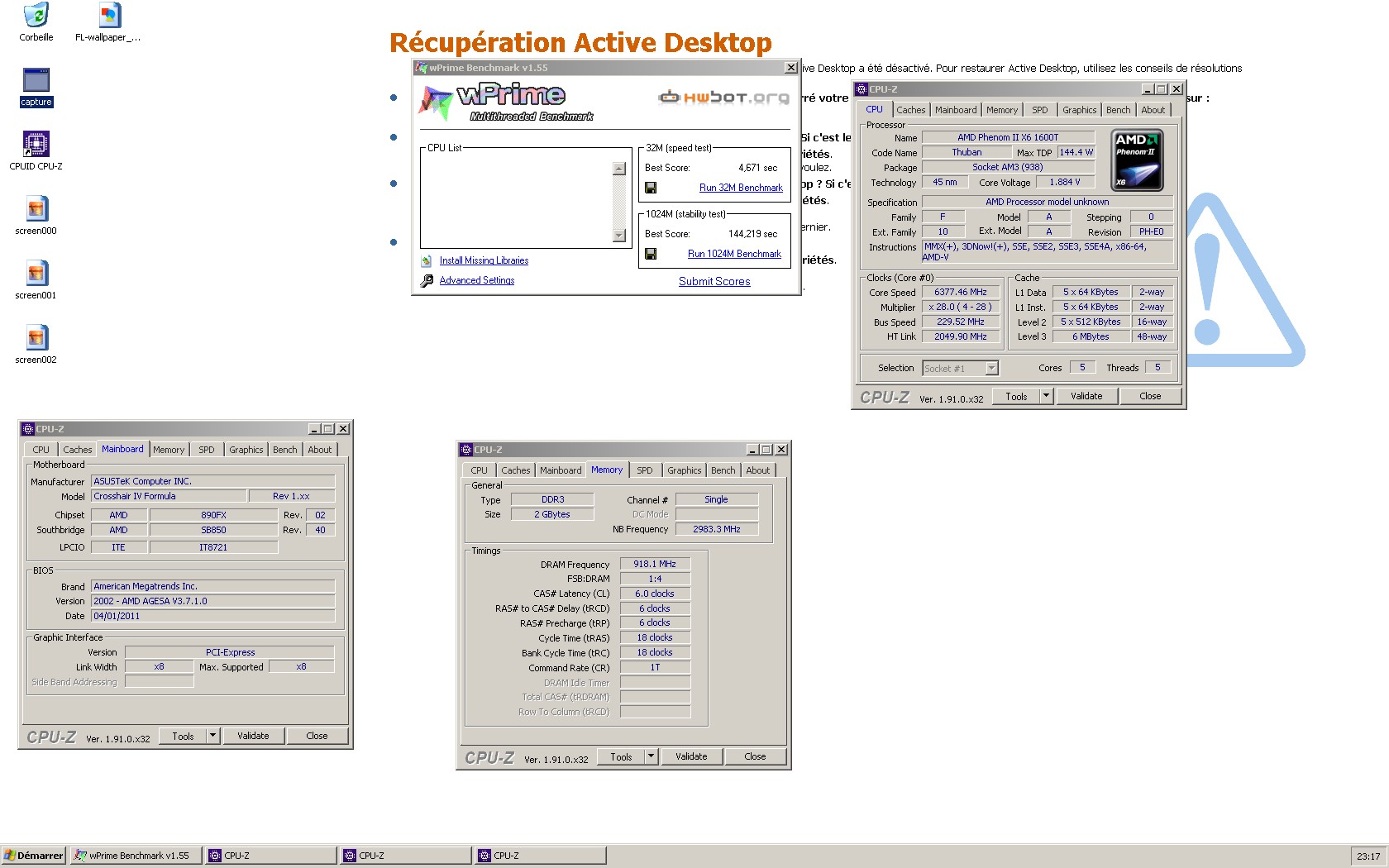Click the 23:17 clock in system tray

(x=1368, y=856)
